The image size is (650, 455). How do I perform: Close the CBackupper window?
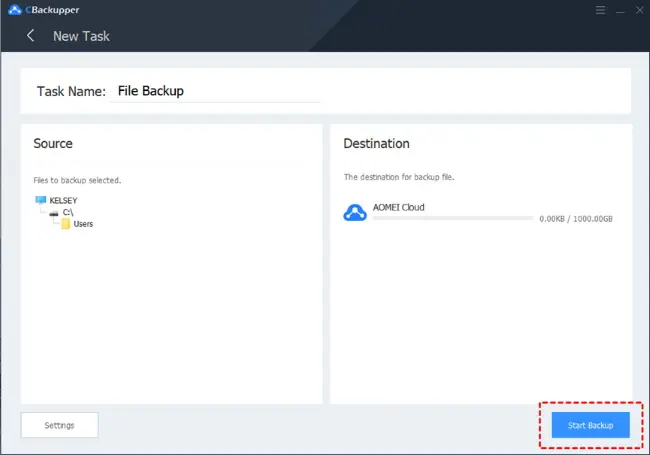coord(640,10)
